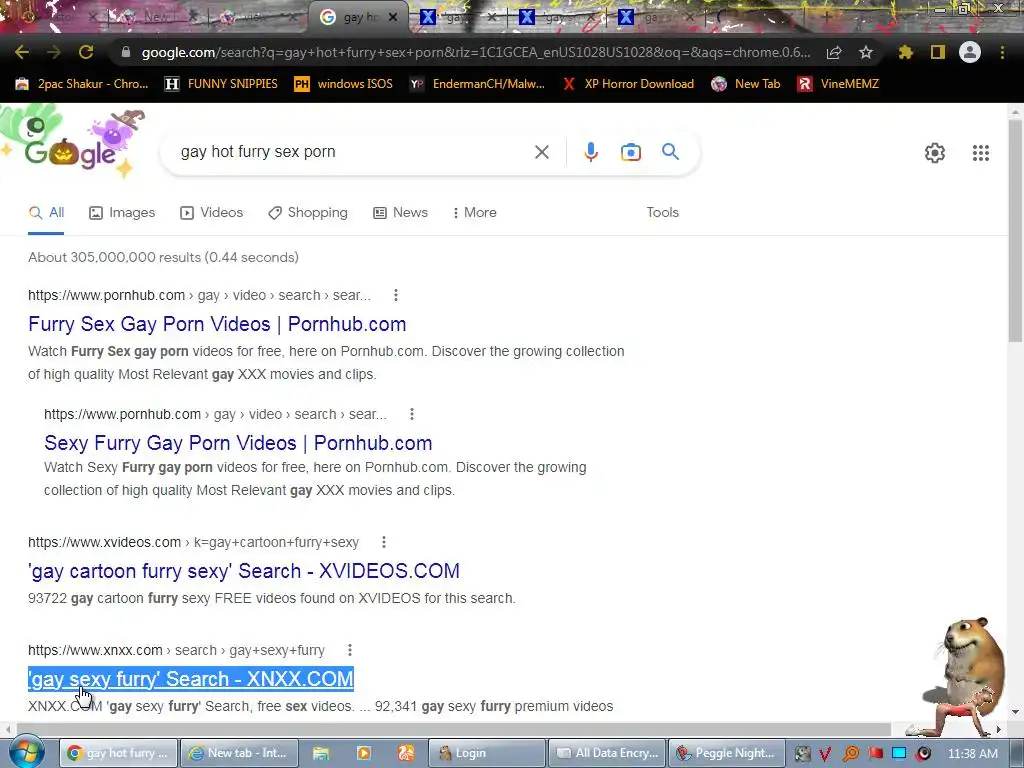Open the Google apps grid

(981, 153)
